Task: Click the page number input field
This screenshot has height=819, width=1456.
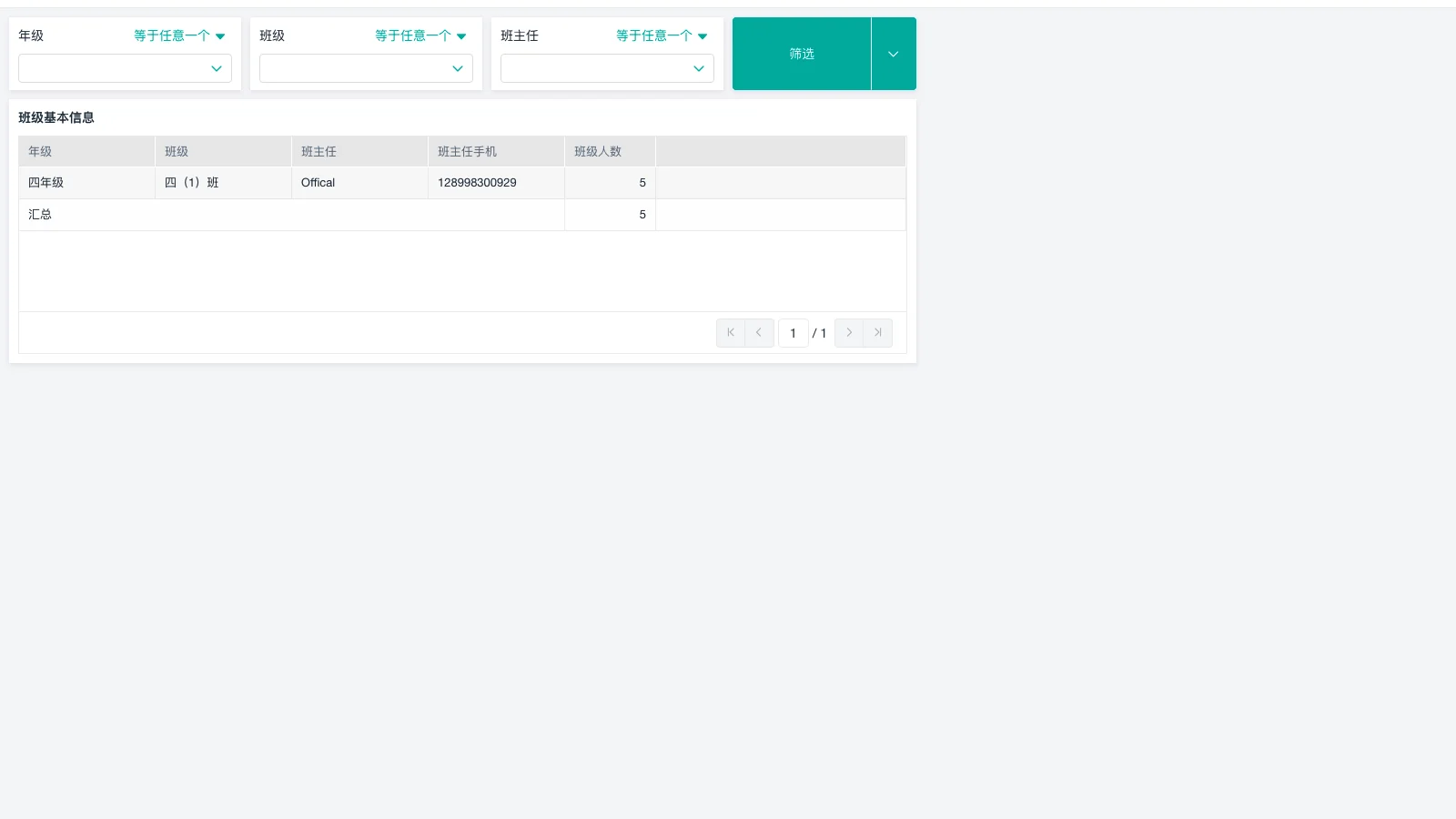Action: click(x=793, y=332)
